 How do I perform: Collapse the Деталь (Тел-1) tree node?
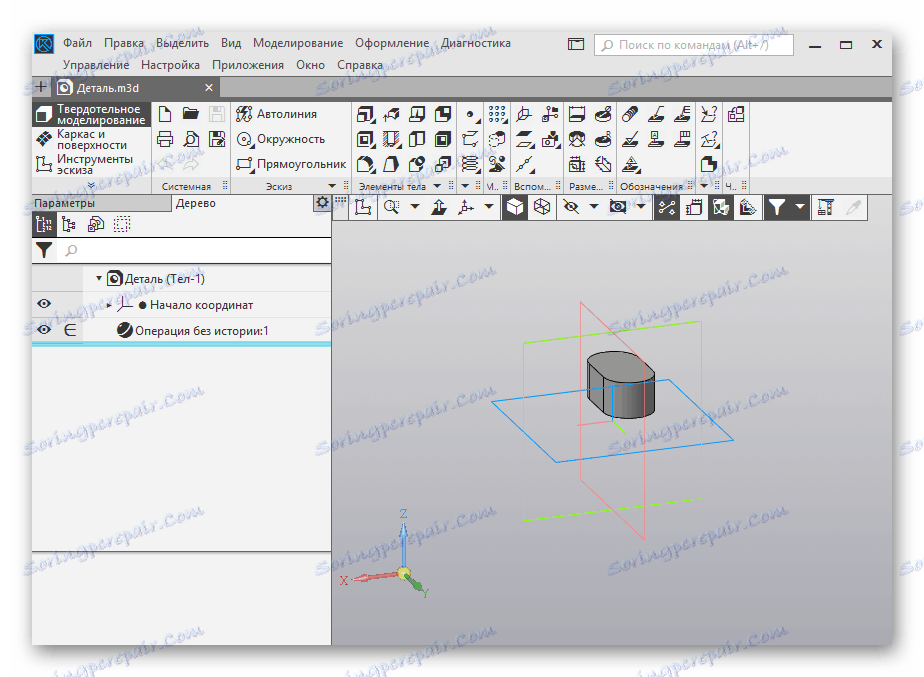[99, 278]
